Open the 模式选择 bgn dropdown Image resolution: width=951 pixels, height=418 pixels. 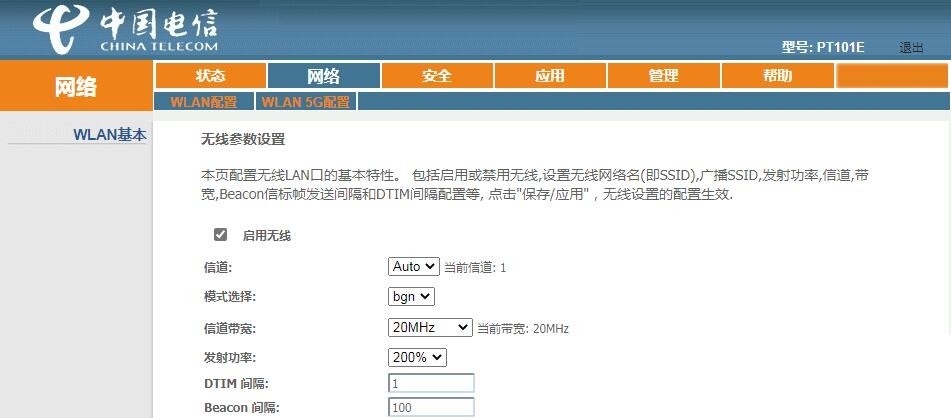click(411, 296)
